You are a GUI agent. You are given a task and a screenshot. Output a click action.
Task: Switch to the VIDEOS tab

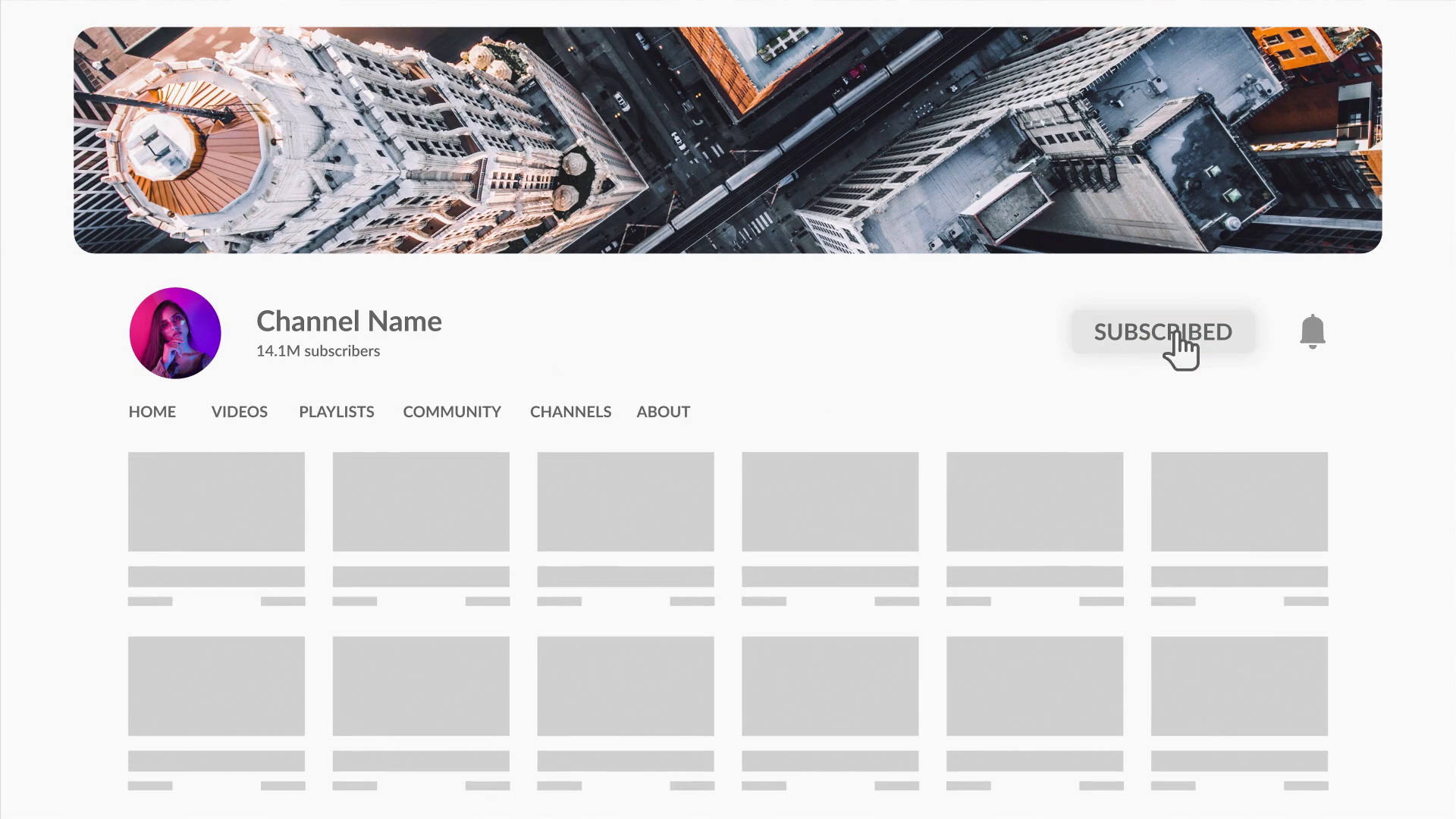(x=239, y=412)
